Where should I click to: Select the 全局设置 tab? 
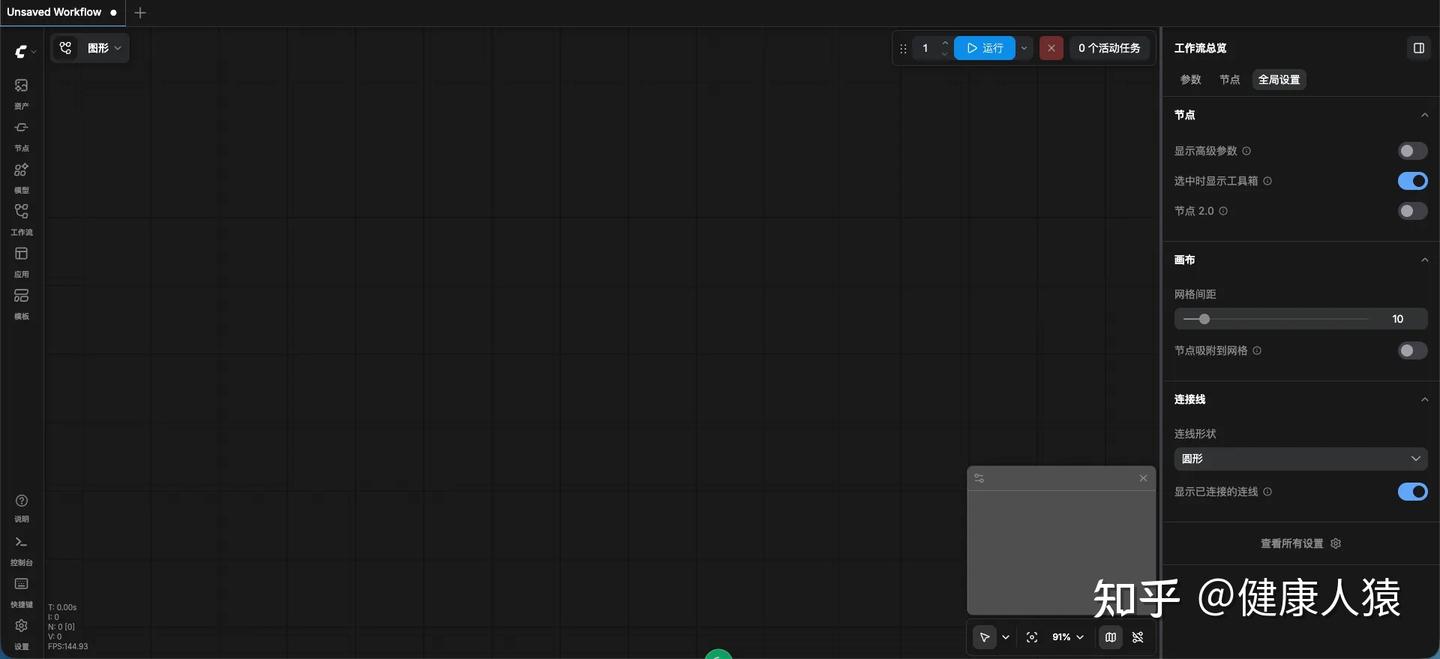[x=1279, y=80]
